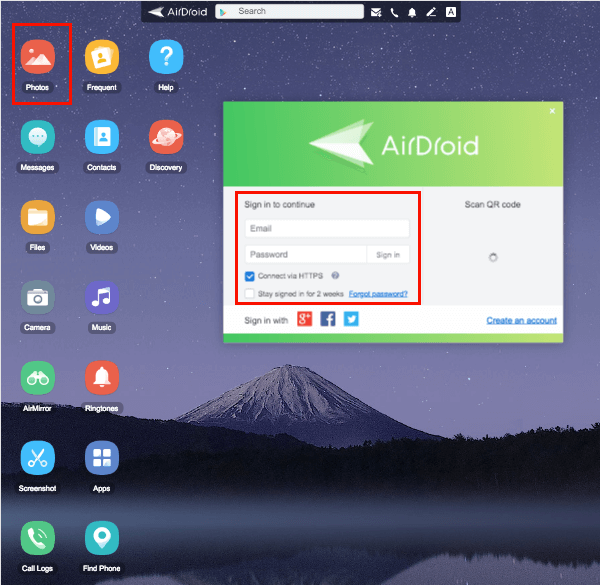Screen dimensions: 600x585
Task: Open the Call Logs icon
Action: 38,538
